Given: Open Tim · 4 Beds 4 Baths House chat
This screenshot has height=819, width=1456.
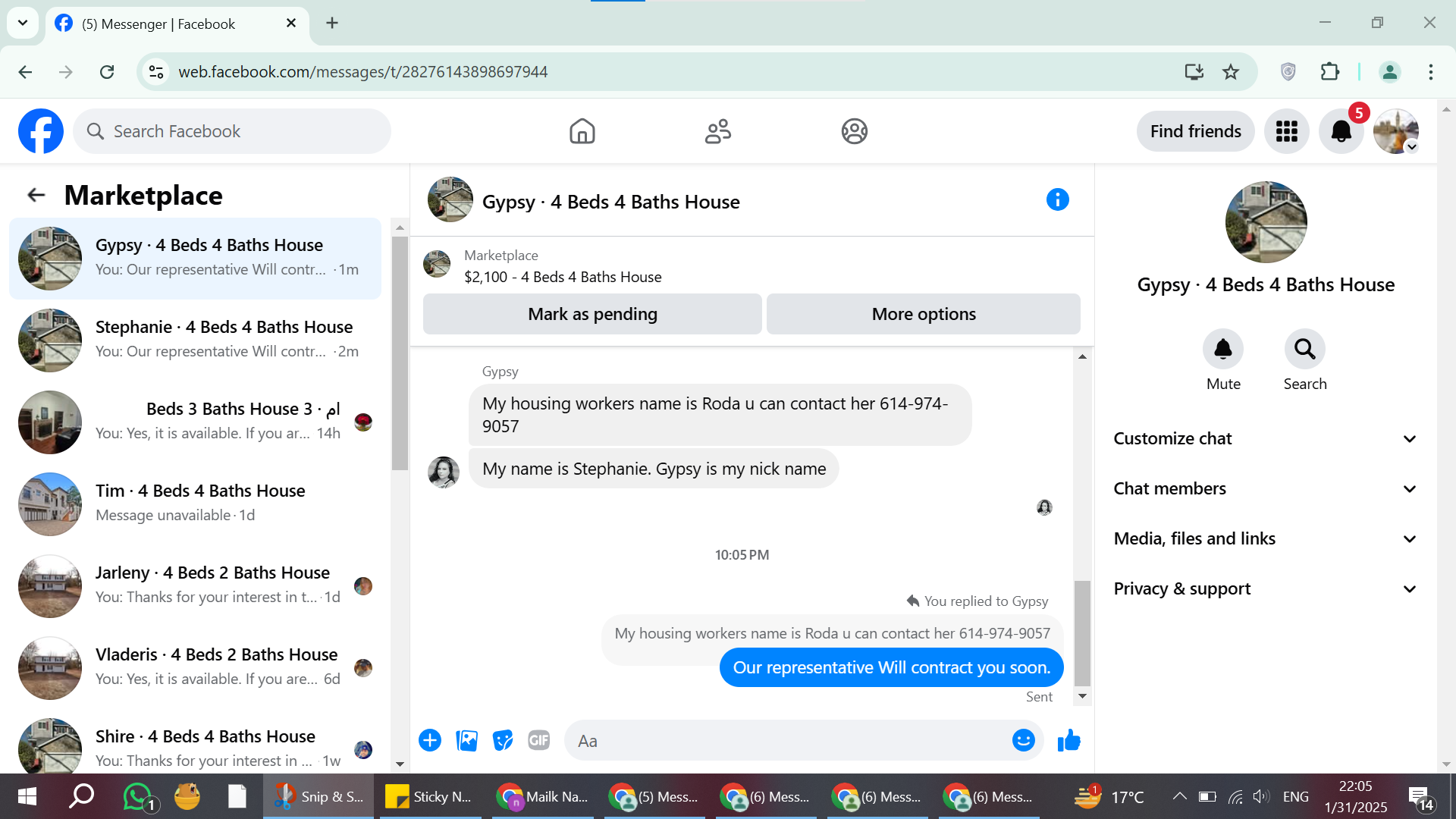Looking at the screenshot, I should 196,504.
